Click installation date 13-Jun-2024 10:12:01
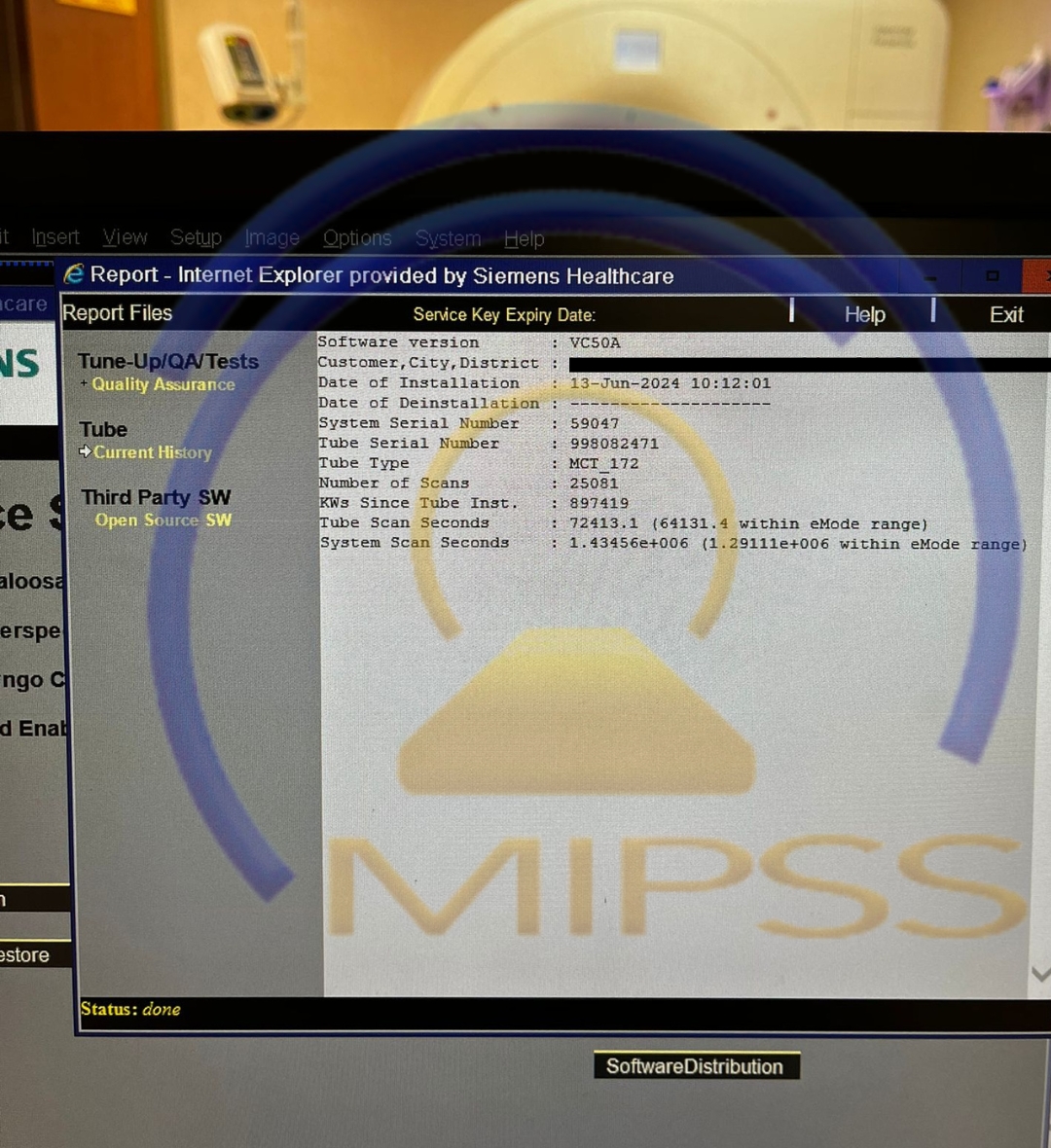 point(670,383)
